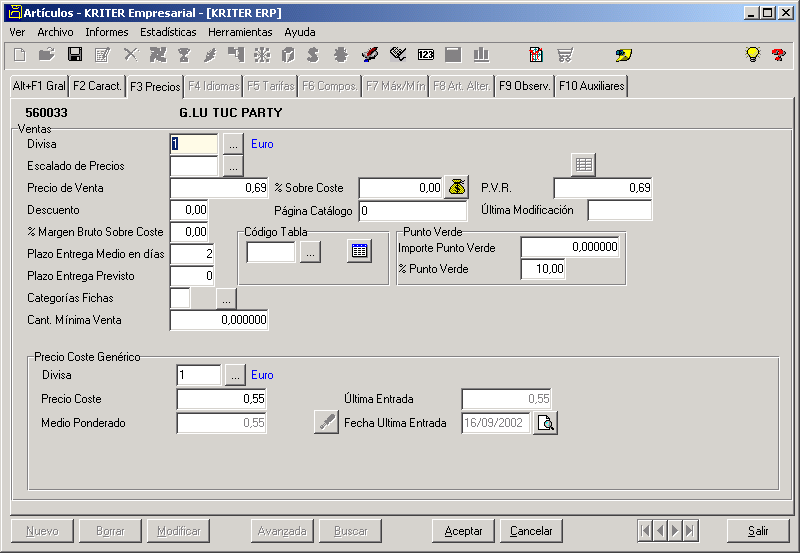Click the light bulb tips icon
The height and width of the screenshot is (553, 800).
tap(753, 55)
